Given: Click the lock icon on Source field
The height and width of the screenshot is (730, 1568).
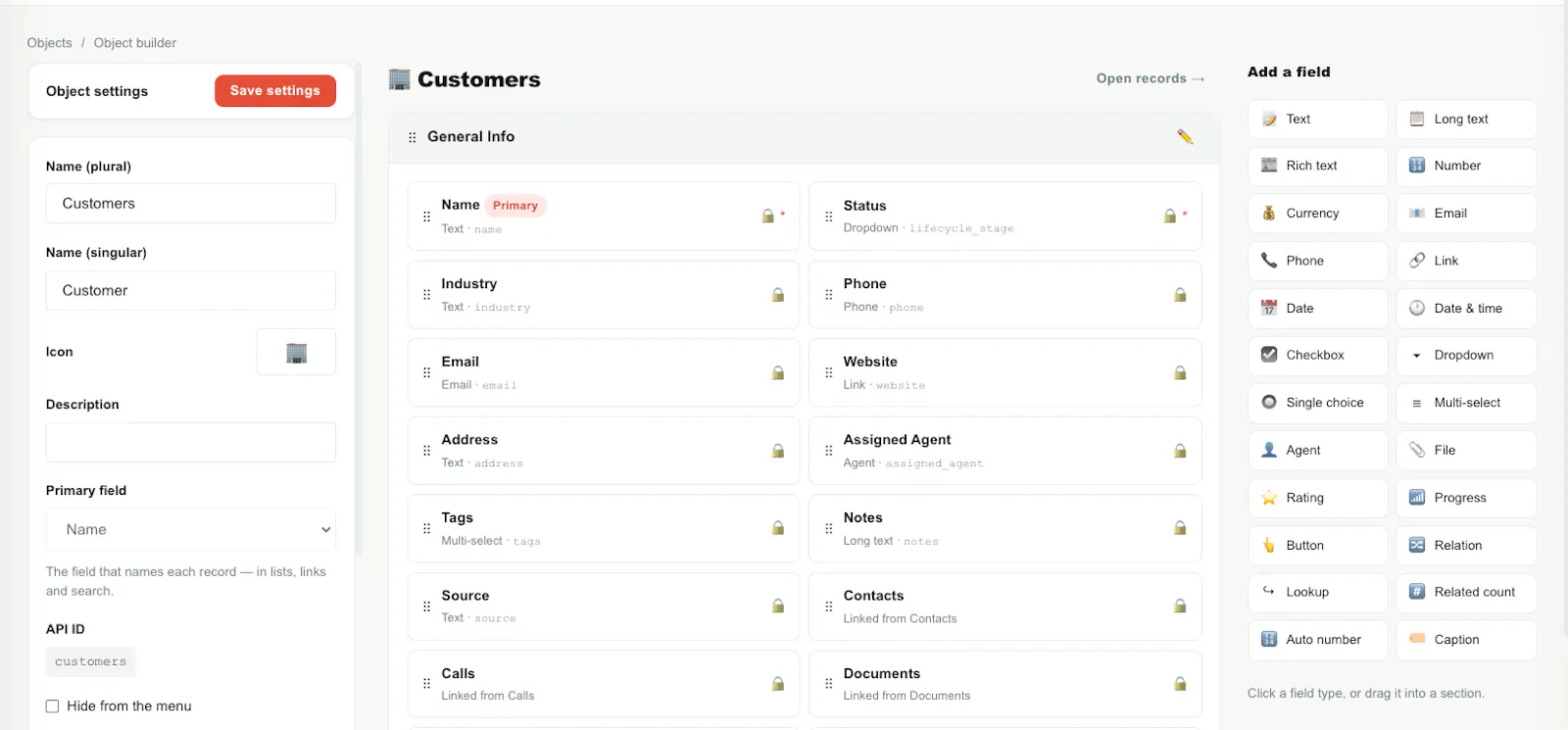Looking at the screenshot, I should 778,607.
